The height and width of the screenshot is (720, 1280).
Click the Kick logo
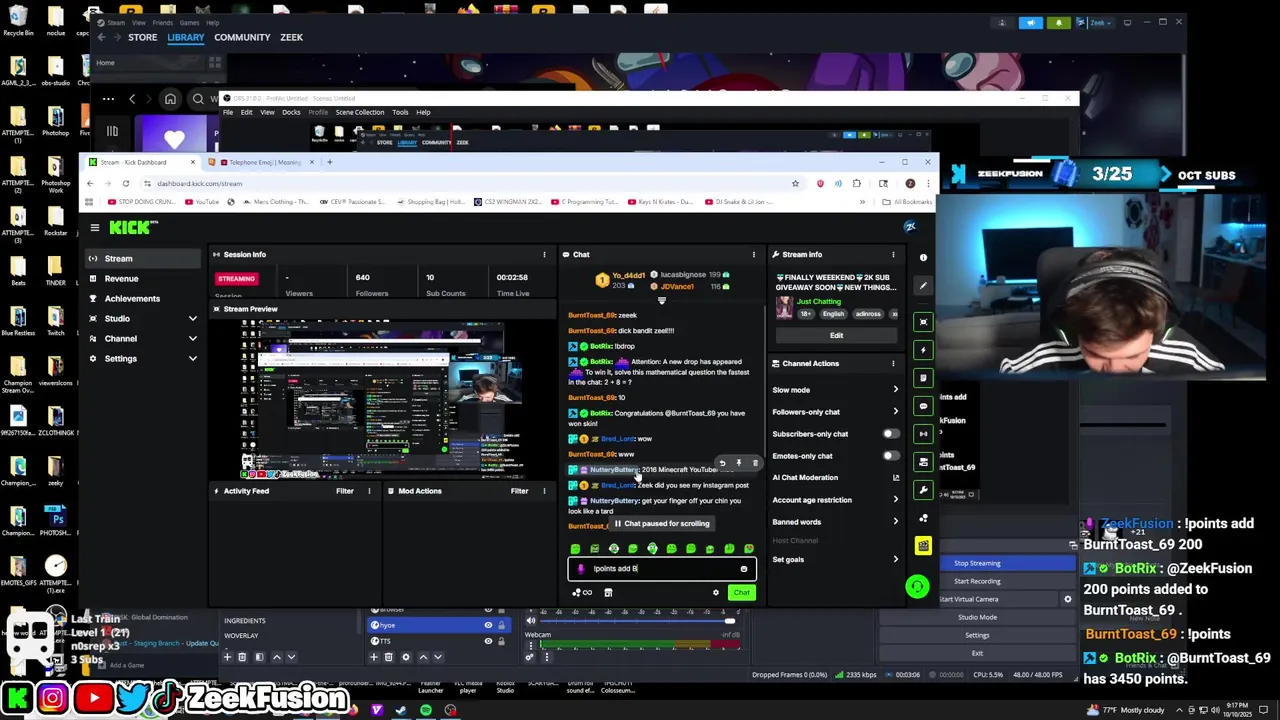tap(130, 228)
